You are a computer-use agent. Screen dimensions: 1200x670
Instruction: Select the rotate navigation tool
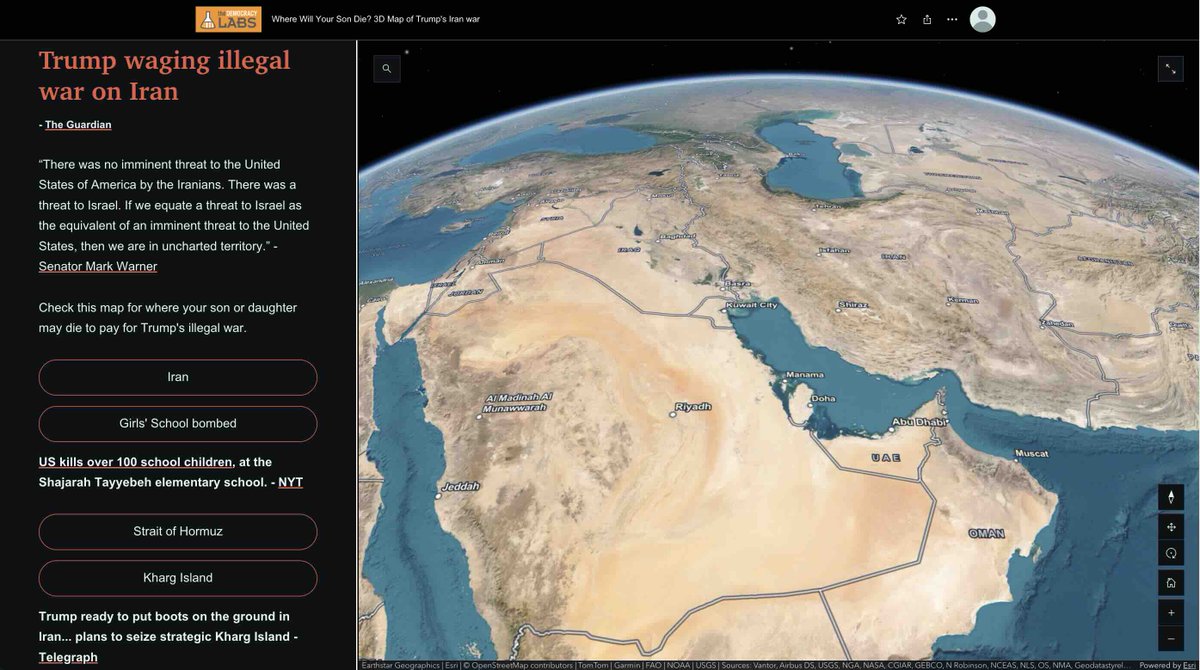1171,553
